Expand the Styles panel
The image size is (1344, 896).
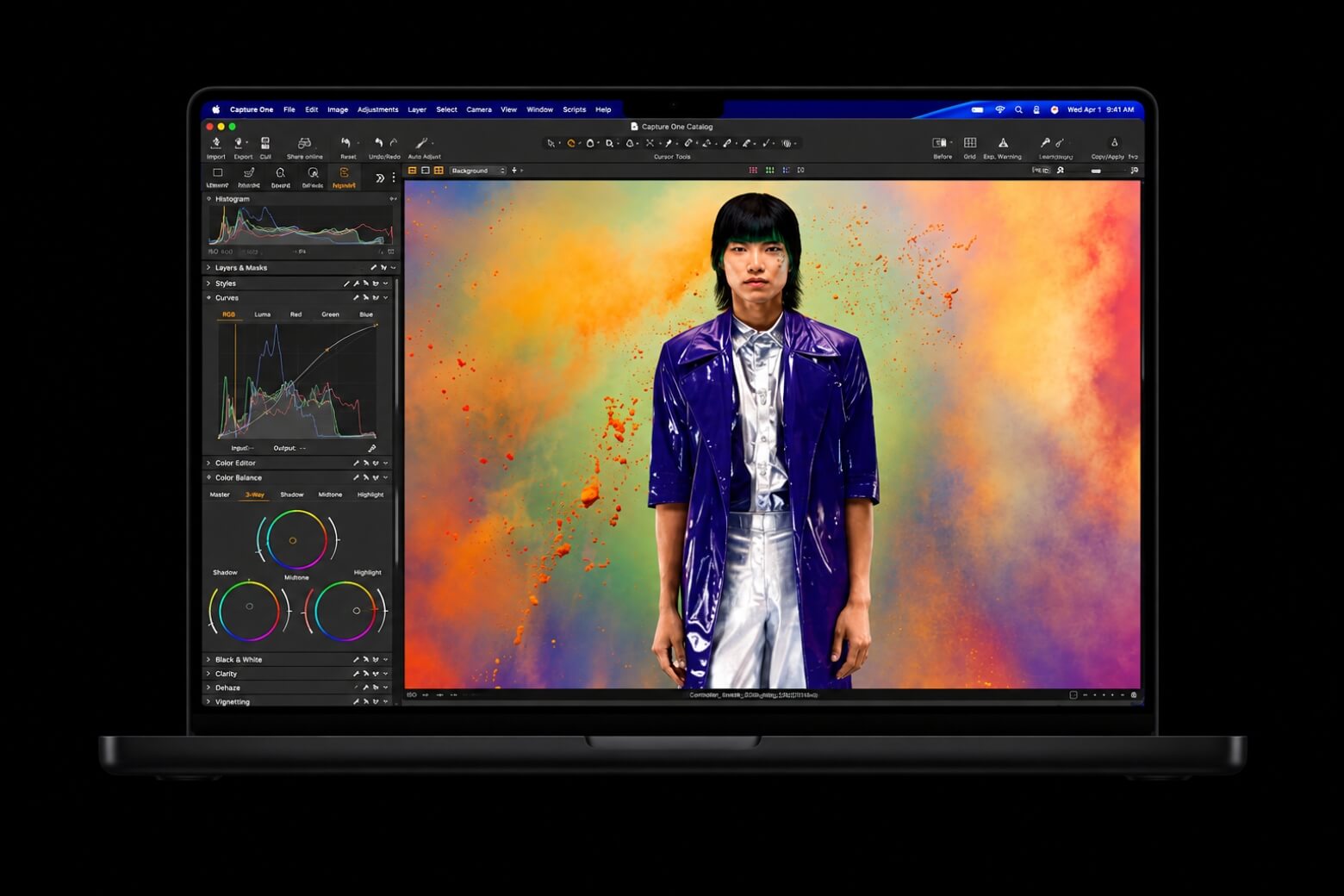pyautogui.click(x=208, y=283)
